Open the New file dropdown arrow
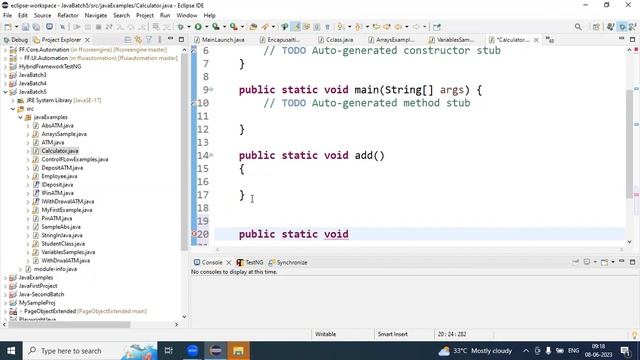640x360 pixels. (16, 27)
